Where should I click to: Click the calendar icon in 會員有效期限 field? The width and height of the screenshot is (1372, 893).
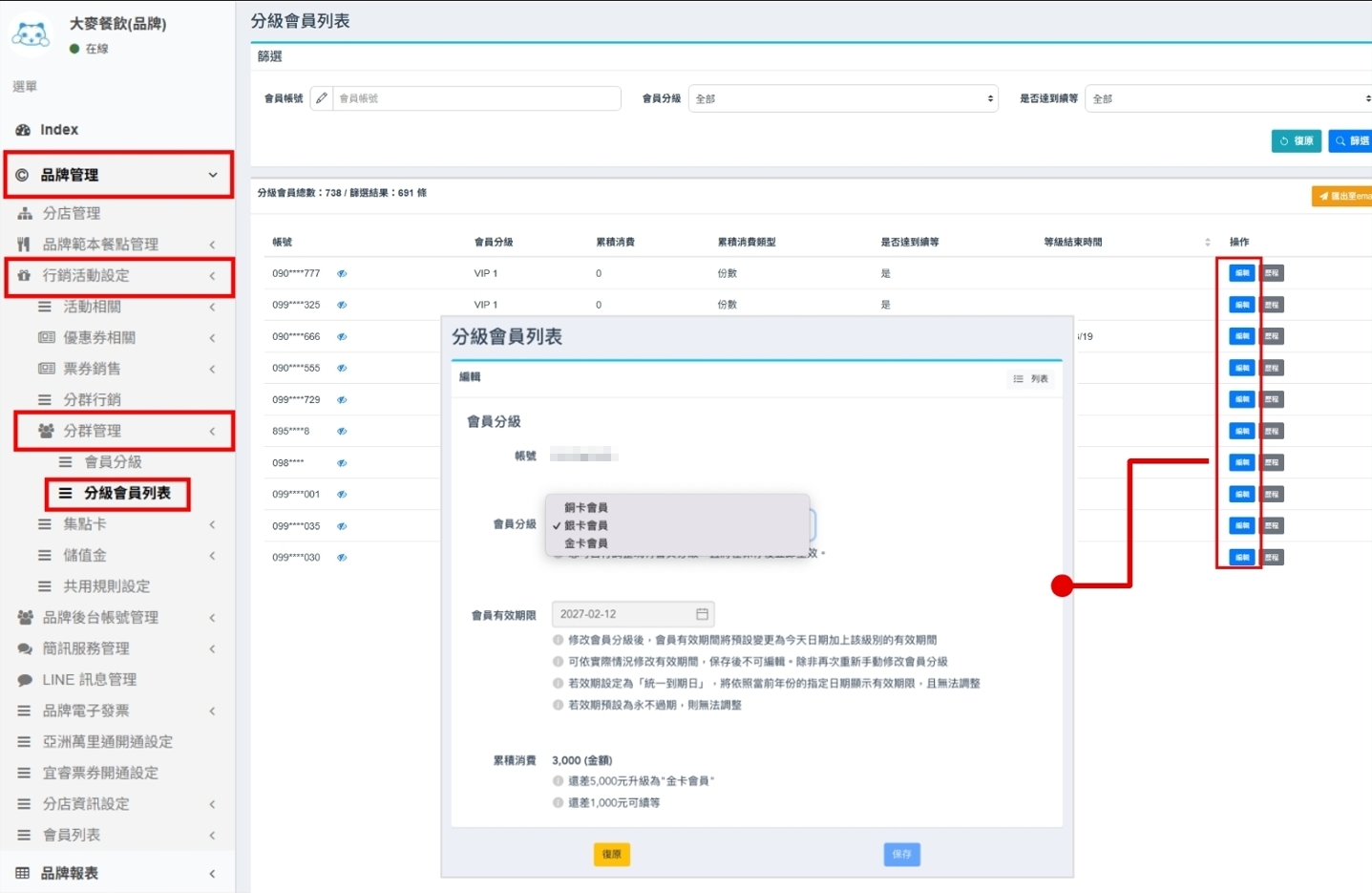(702, 614)
